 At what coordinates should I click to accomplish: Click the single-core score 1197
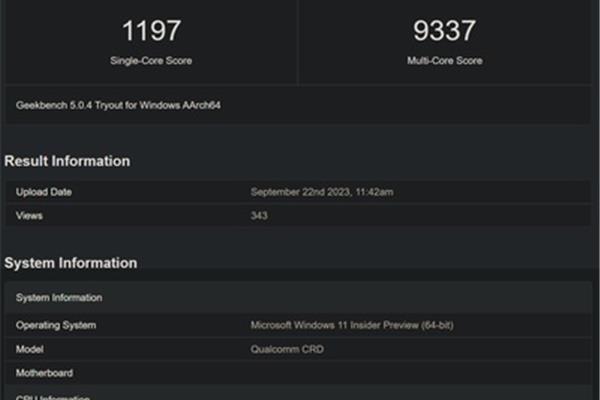click(x=151, y=31)
